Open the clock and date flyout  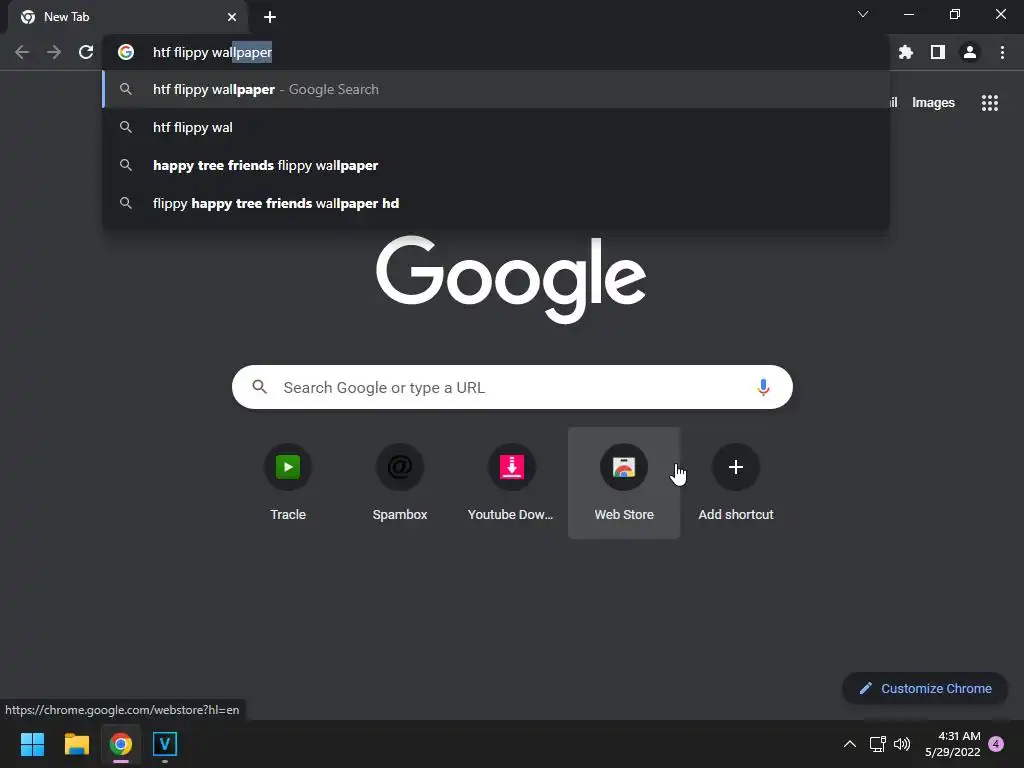pyautogui.click(x=952, y=744)
